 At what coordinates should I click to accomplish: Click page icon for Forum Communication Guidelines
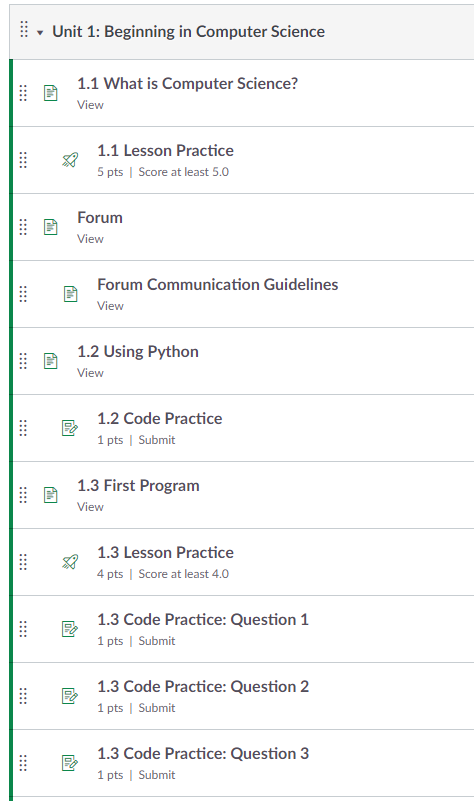point(70,294)
